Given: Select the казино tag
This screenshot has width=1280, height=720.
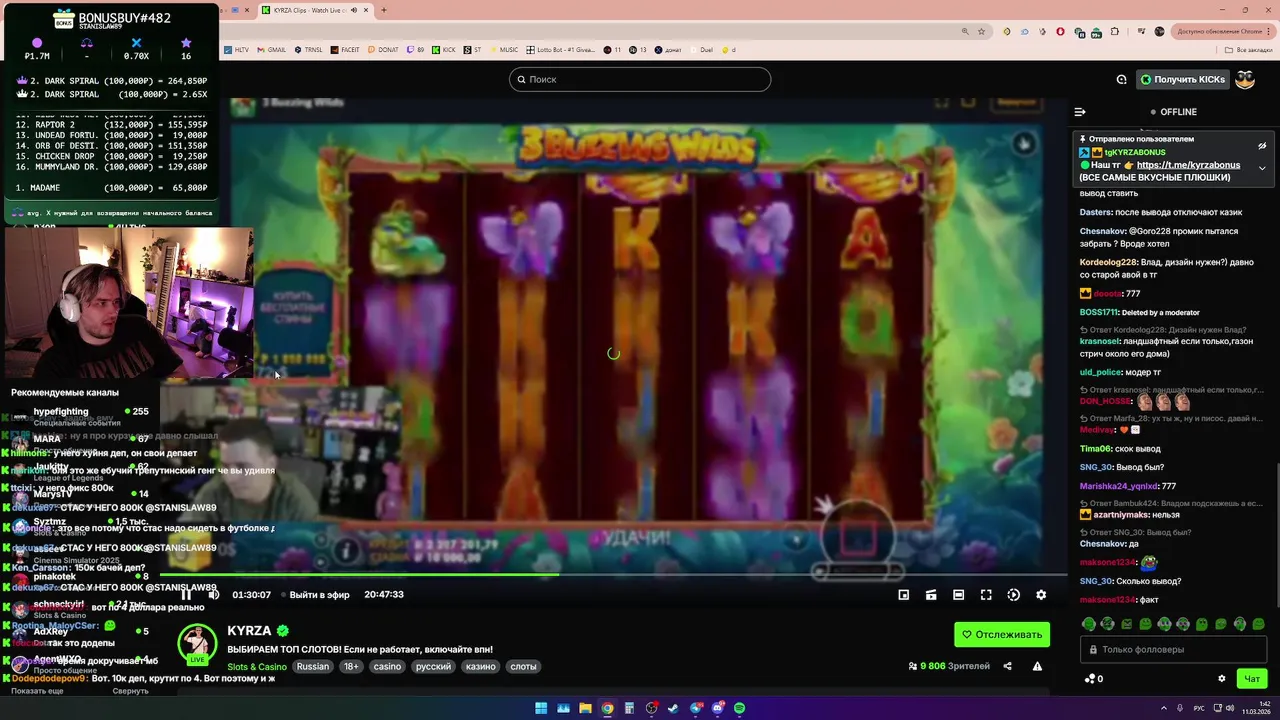Looking at the screenshot, I should pos(480,667).
